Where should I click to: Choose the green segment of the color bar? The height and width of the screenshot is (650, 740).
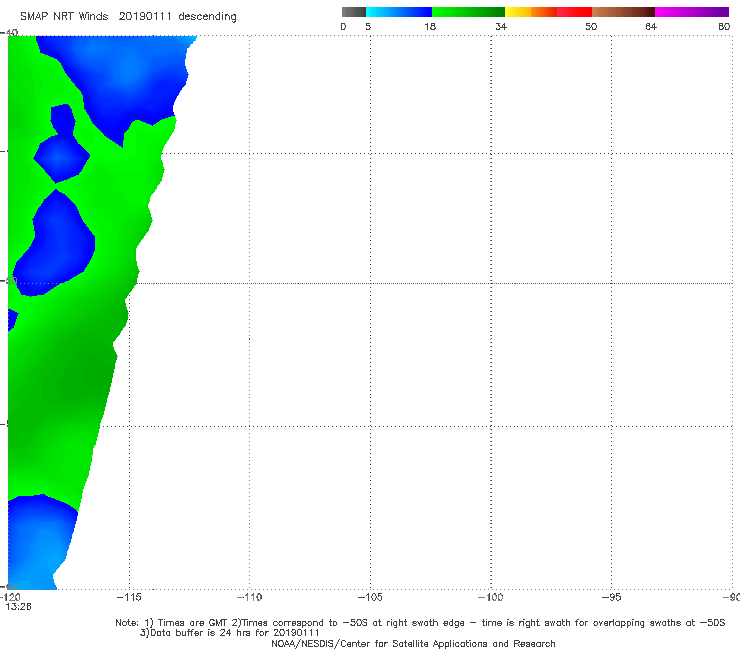[468, 12]
